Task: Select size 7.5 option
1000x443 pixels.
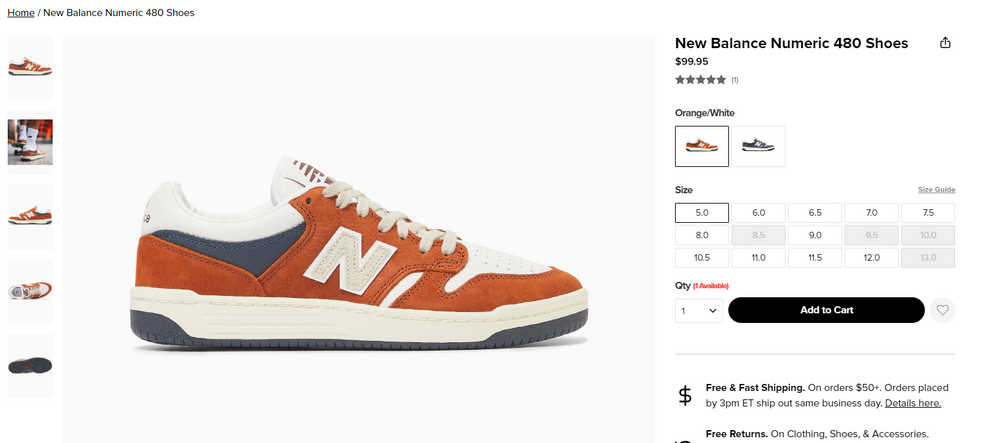Action: [x=927, y=212]
